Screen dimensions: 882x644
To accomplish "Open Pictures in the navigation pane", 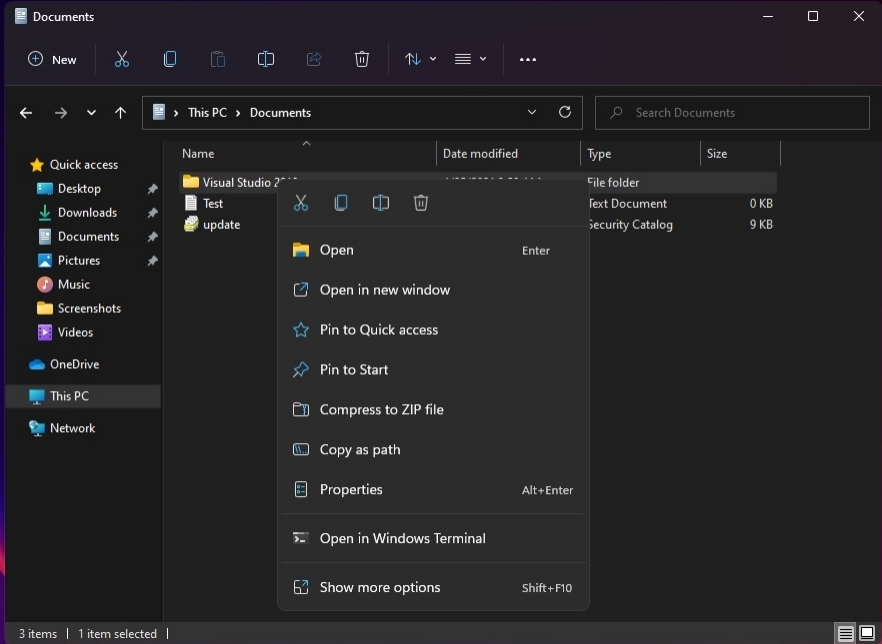I will 69,260.
